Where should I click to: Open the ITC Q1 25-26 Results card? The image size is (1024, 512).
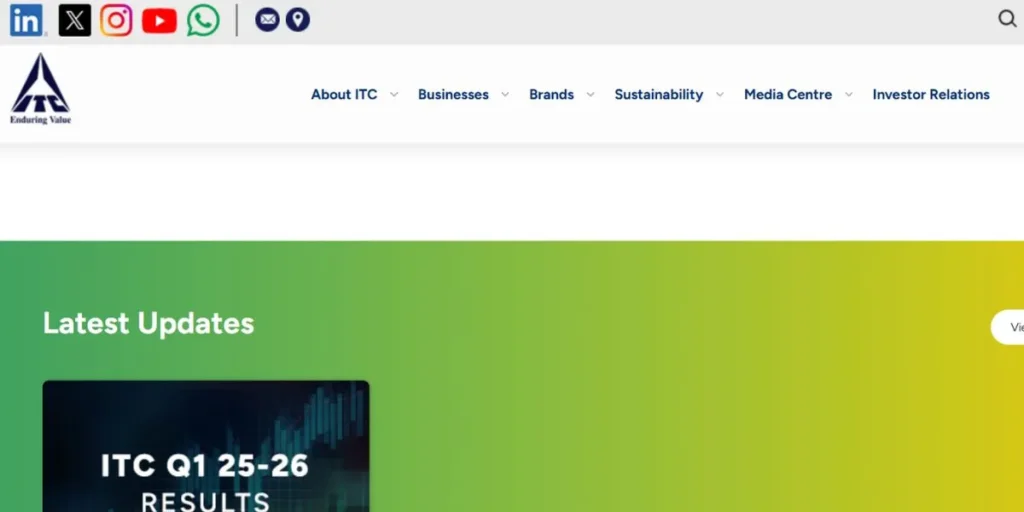pos(206,446)
